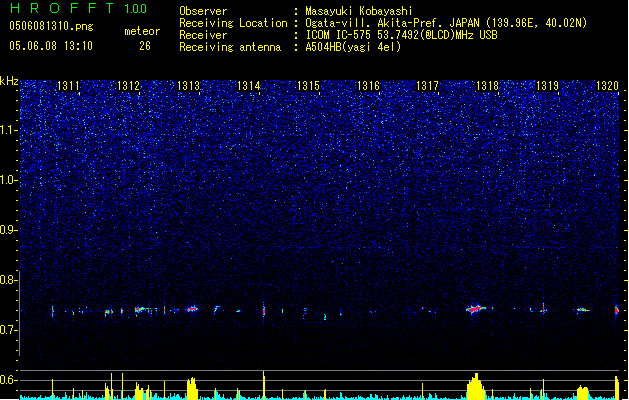Click the 1319 time marker

548,86
